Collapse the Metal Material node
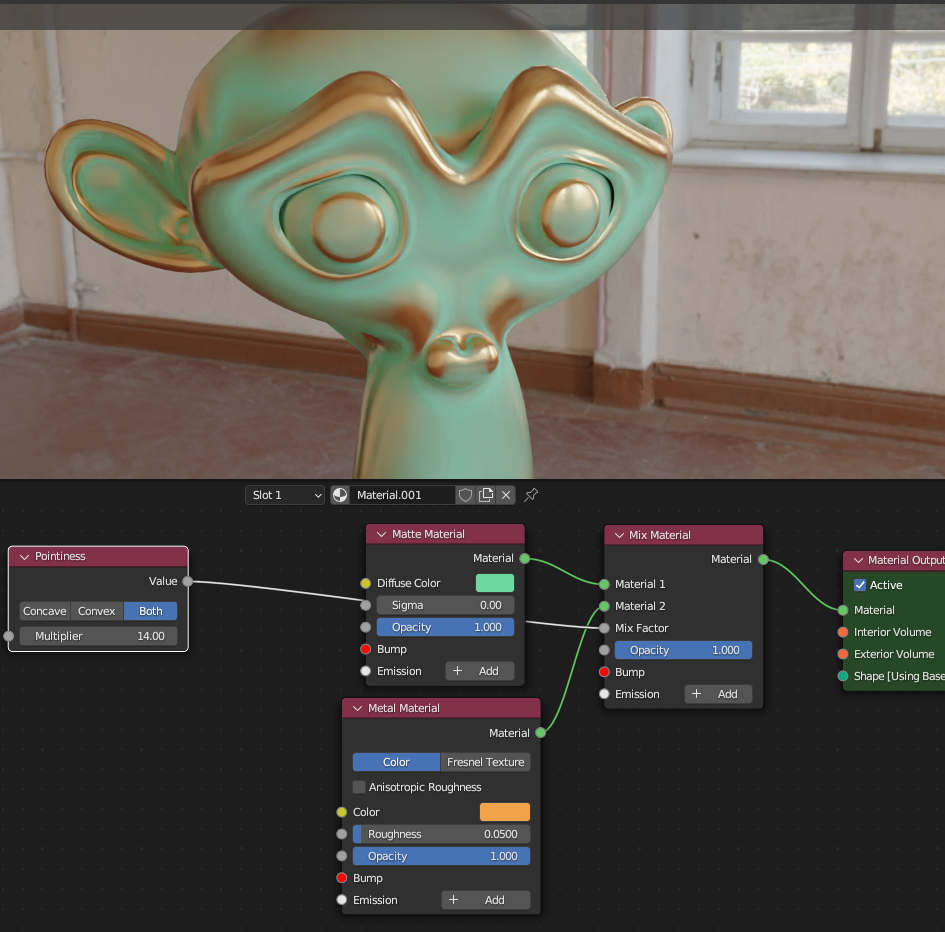Image resolution: width=945 pixels, height=932 pixels. (x=356, y=708)
